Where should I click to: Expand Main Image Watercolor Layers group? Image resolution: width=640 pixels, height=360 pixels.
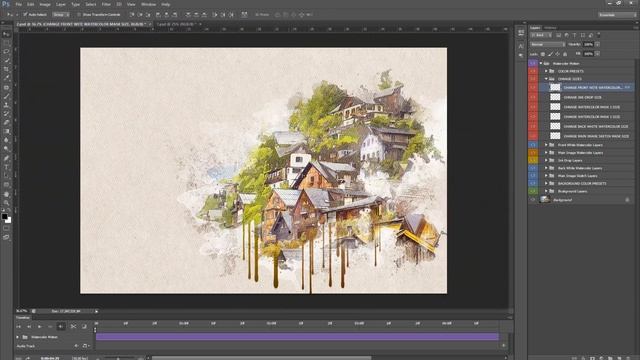(546, 153)
